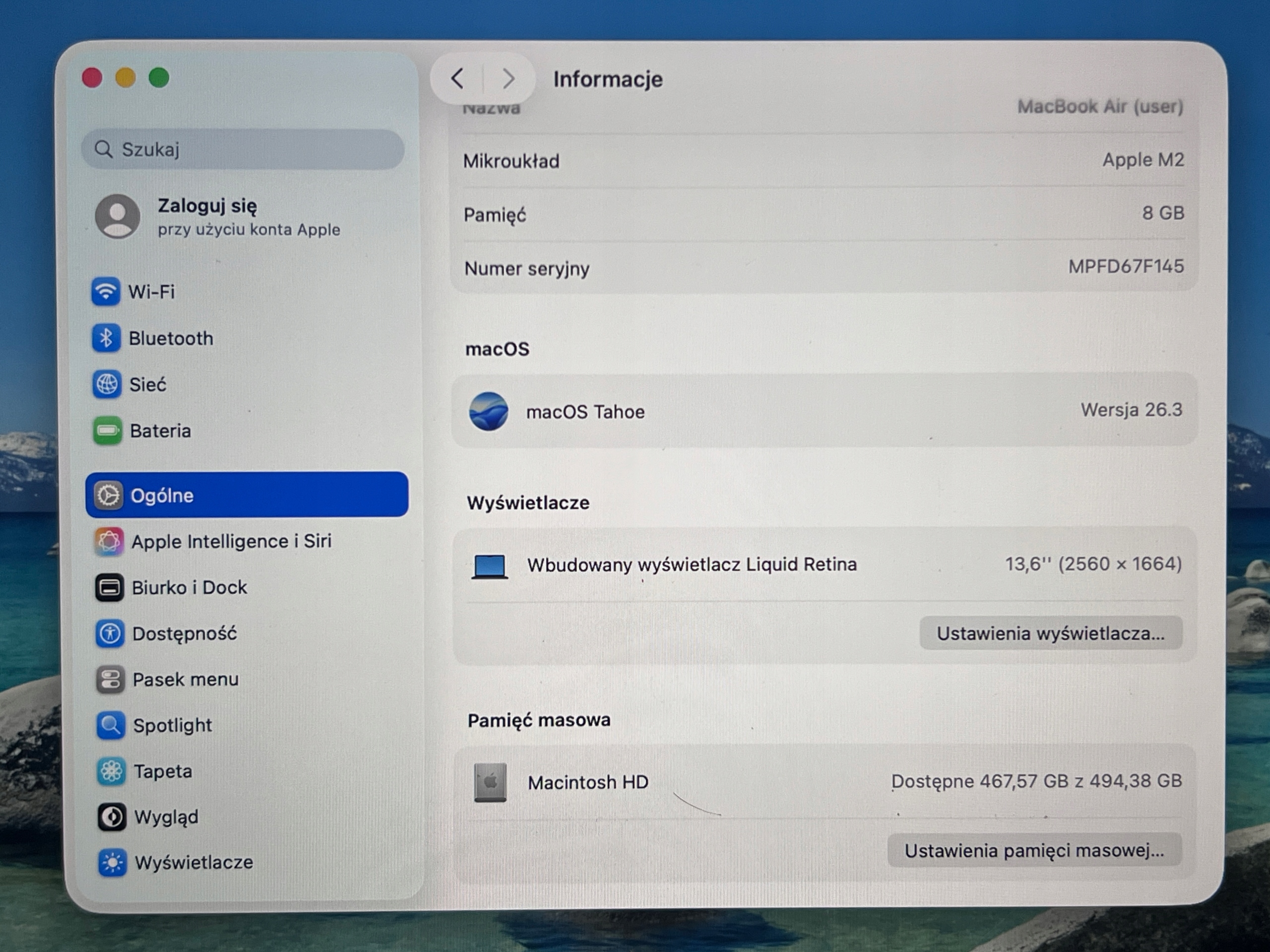Click the Wi-Fi icon in sidebar
The width and height of the screenshot is (1270, 952).
(x=106, y=292)
